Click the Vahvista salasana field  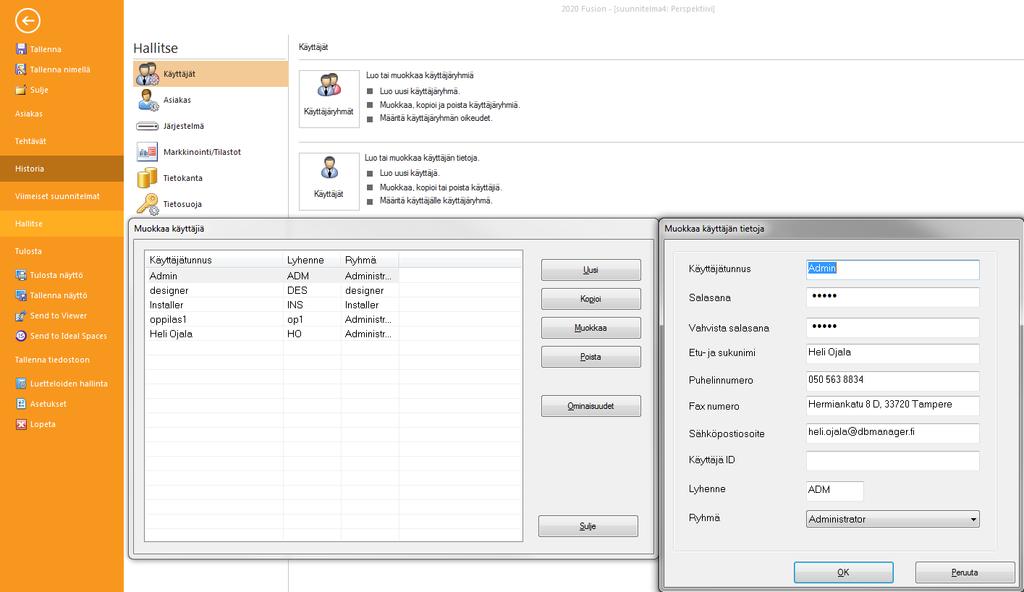[x=893, y=327]
